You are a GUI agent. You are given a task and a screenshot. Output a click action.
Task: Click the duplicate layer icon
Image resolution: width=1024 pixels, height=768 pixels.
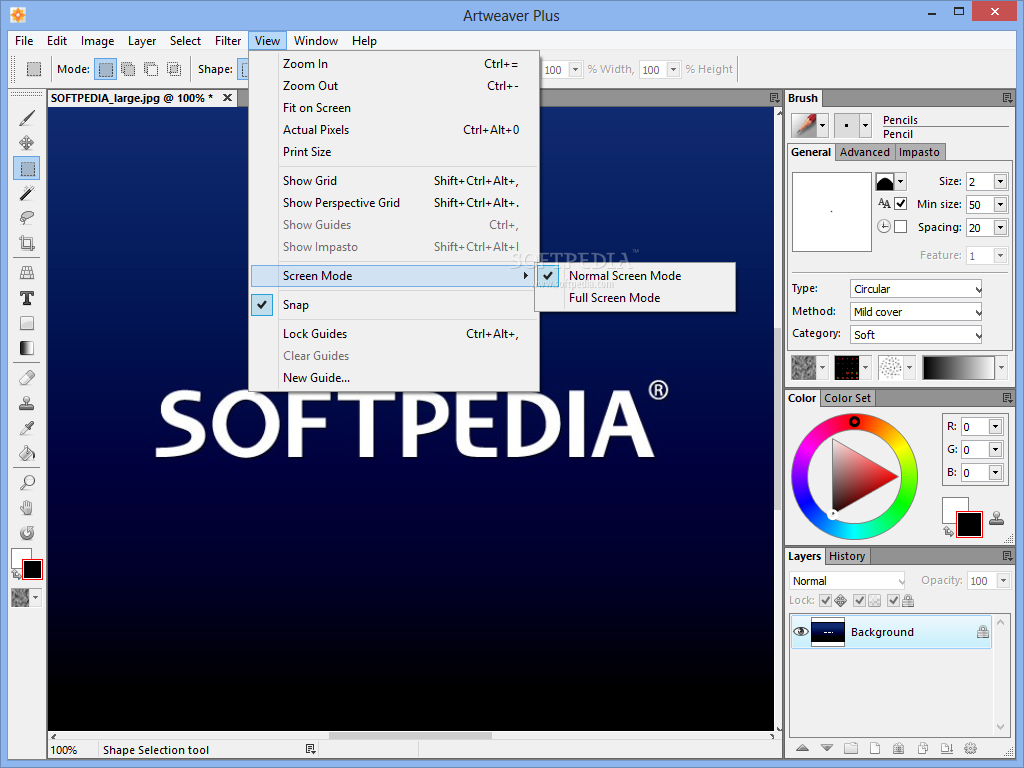pos(923,748)
